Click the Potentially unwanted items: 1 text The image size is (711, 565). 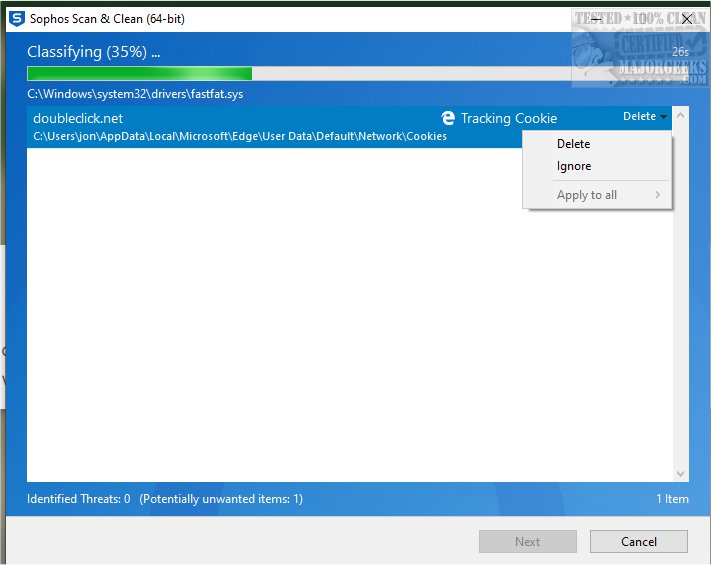[x=221, y=499]
